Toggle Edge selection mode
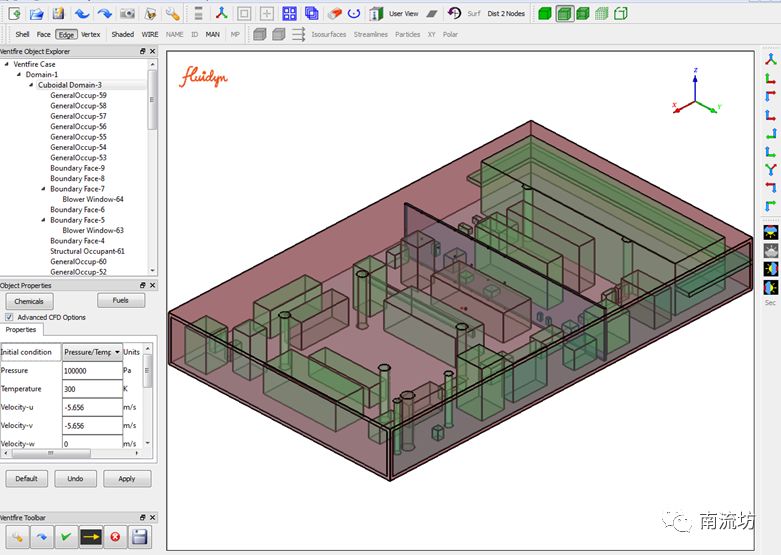Image resolution: width=781 pixels, height=555 pixels. (x=66, y=34)
